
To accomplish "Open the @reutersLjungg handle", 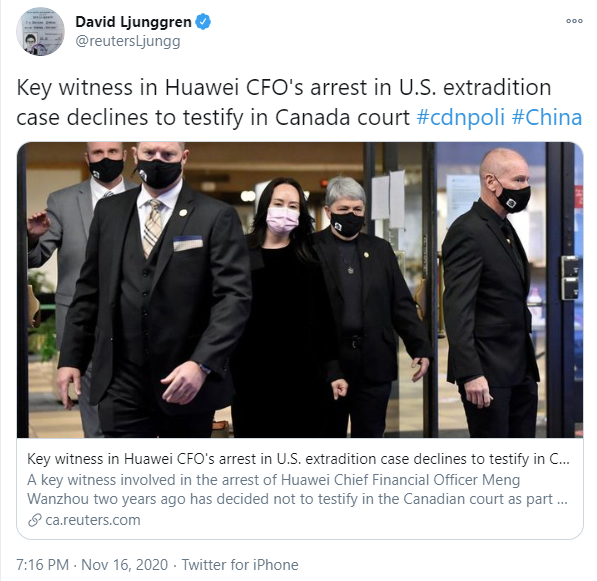I will pos(128,41).
